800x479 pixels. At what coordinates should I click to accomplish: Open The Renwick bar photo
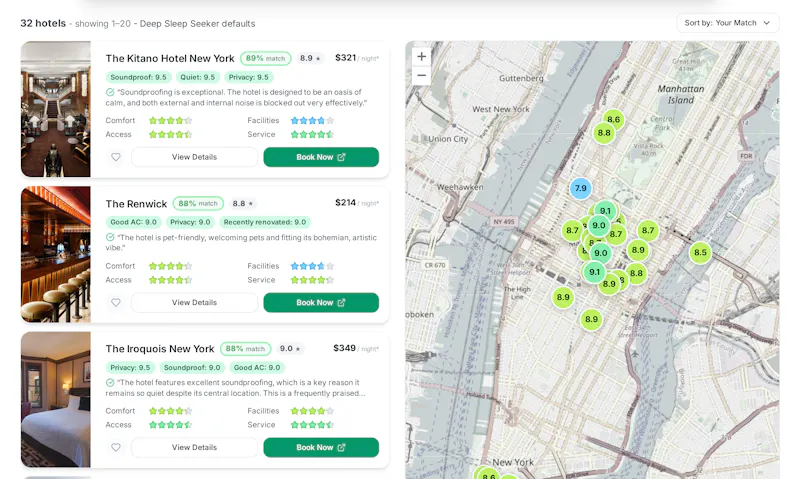pyautogui.click(x=56, y=254)
